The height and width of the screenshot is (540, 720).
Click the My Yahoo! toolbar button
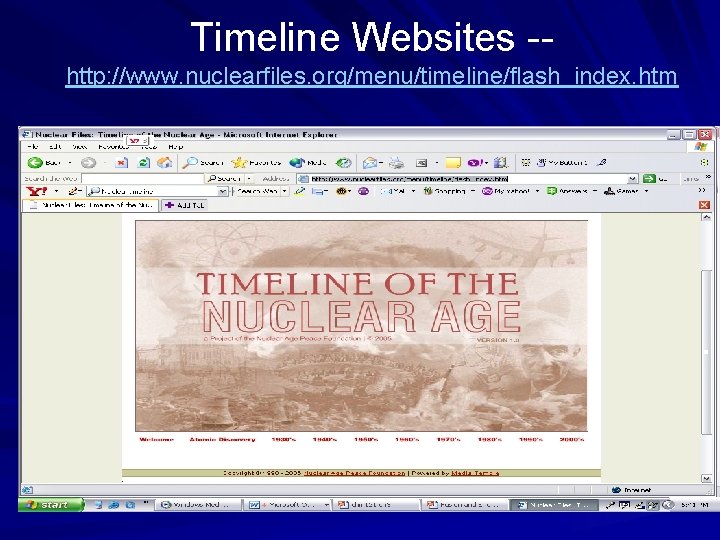(506, 191)
